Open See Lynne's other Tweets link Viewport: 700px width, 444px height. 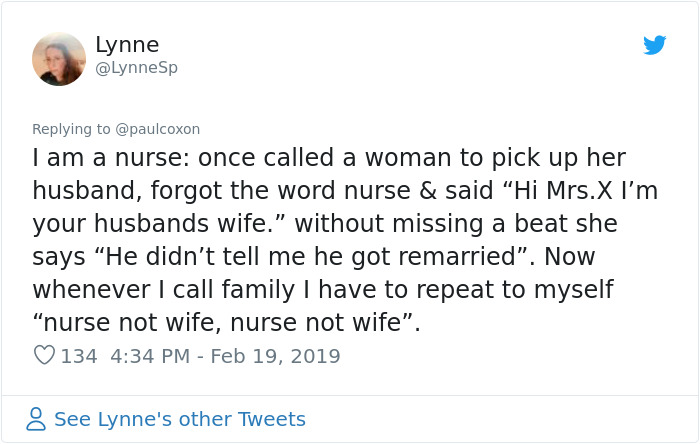[x=180, y=419]
